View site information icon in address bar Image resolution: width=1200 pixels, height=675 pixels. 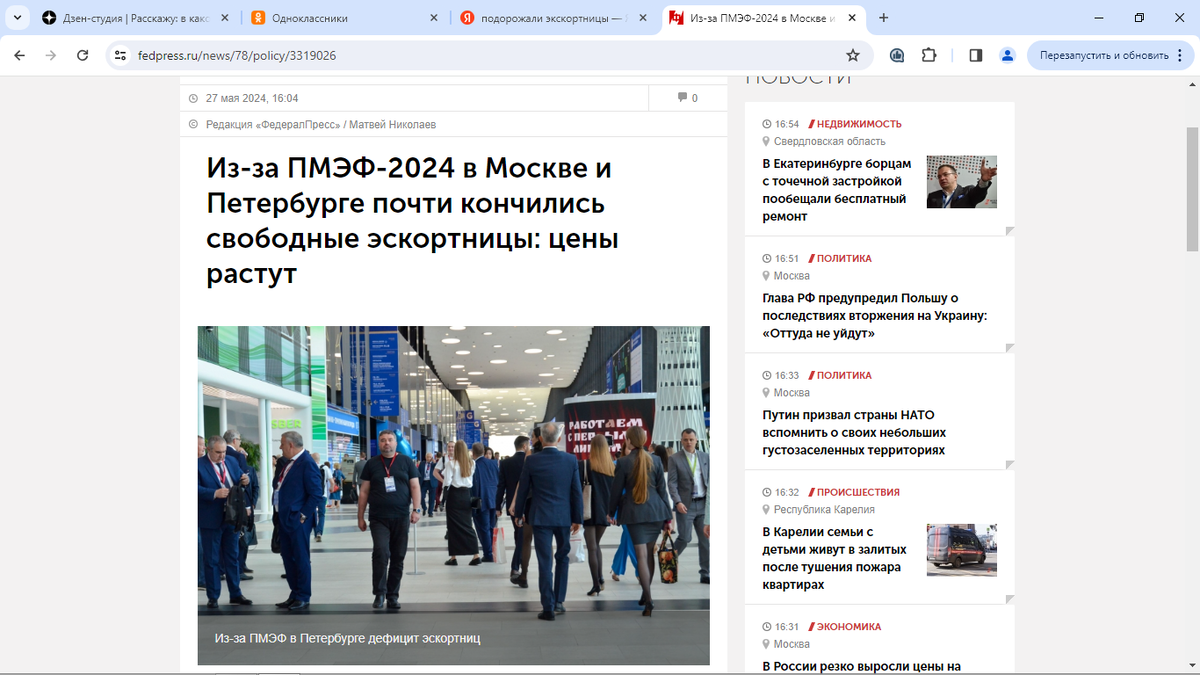click(x=121, y=55)
